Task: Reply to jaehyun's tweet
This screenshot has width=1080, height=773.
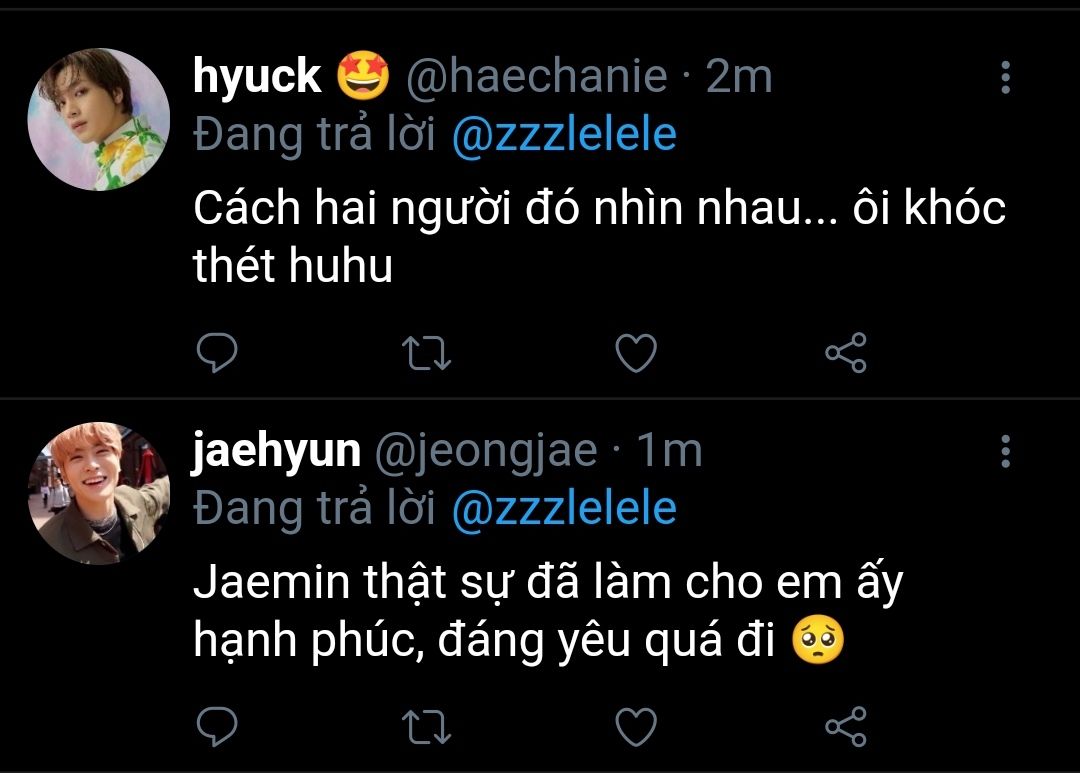Action: click(217, 727)
